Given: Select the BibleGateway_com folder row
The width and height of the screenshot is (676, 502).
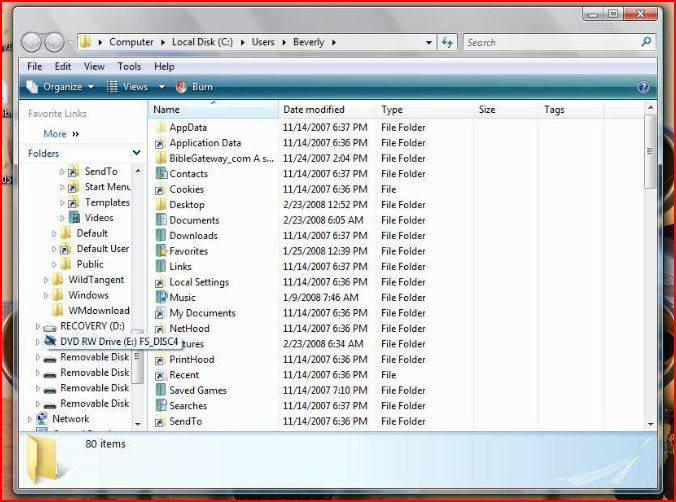Looking at the screenshot, I should [291, 158].
